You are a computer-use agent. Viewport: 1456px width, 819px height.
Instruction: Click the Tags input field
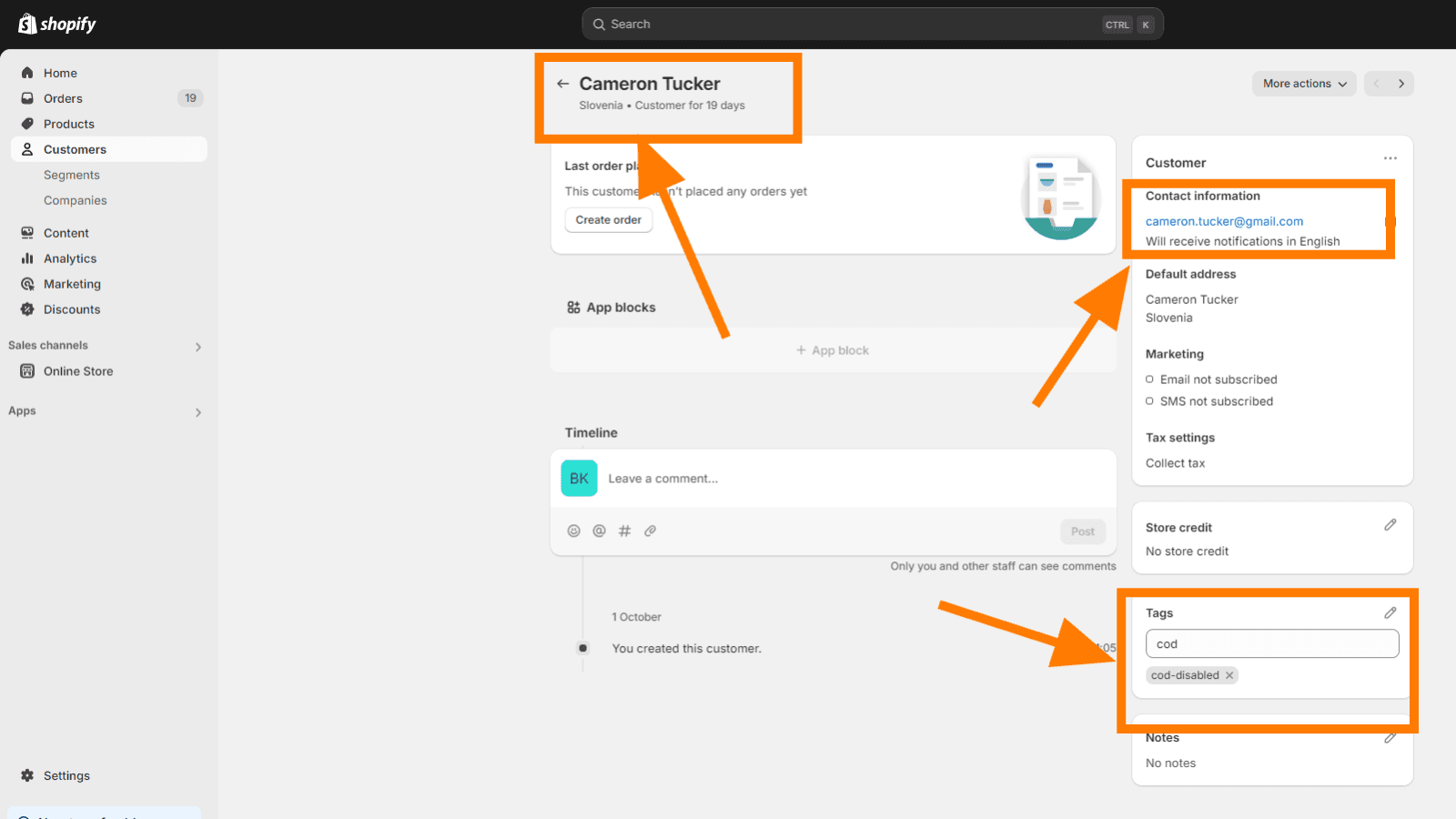pyautogui.click(x=1271, y=644)
